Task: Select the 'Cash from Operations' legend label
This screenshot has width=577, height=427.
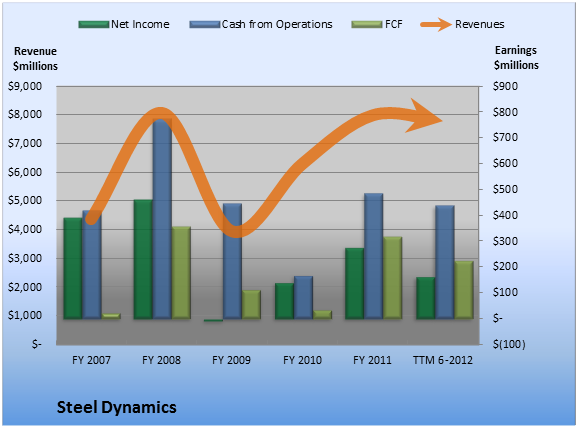Action: 277,24
